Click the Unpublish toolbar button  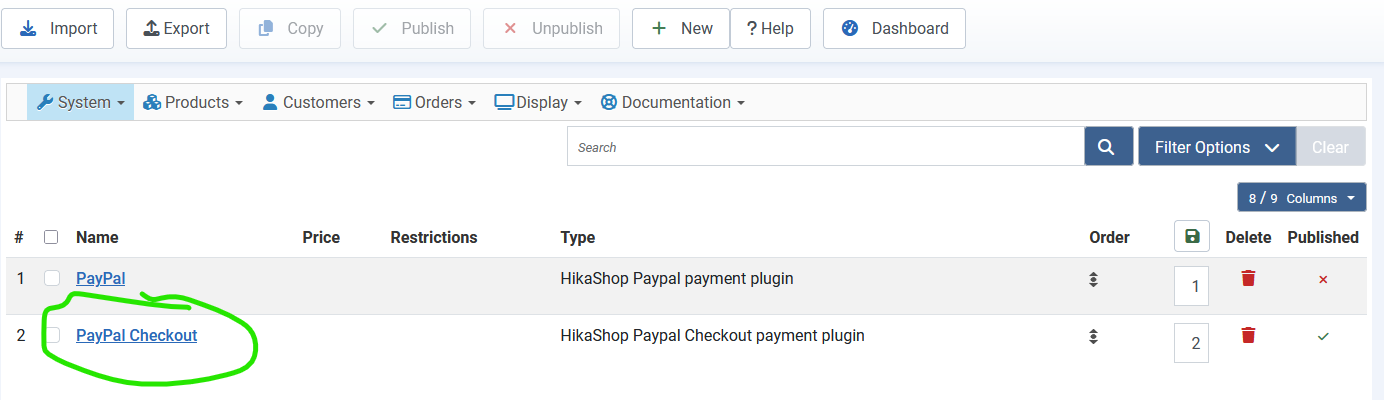[551, 28]
